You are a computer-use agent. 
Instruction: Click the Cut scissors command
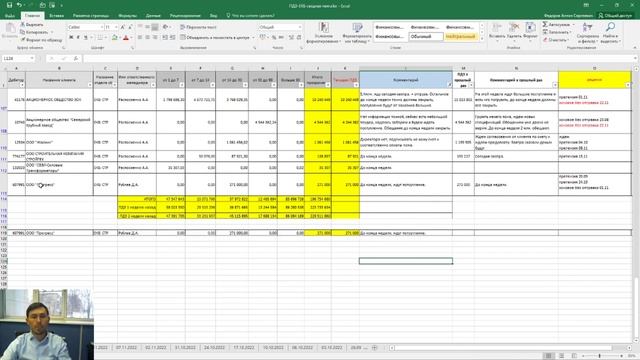click(x=32, y=24)
